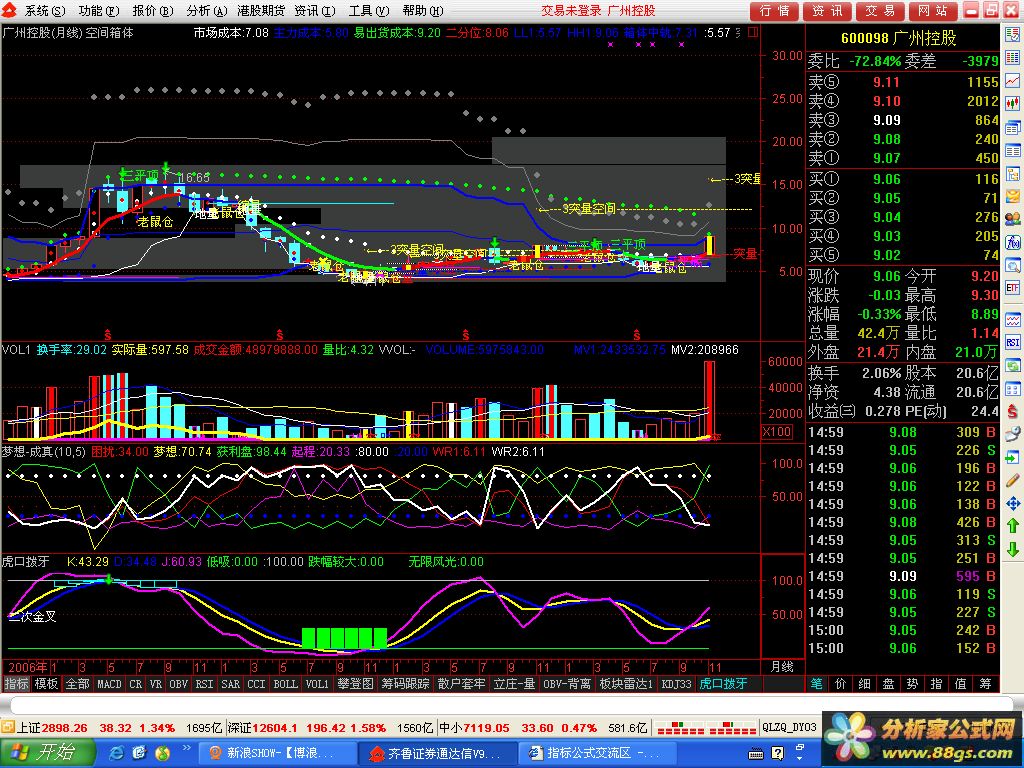Click the 深证 index value 12604.1
Viewport: 1024px width, 768px height.
(276, 728)
